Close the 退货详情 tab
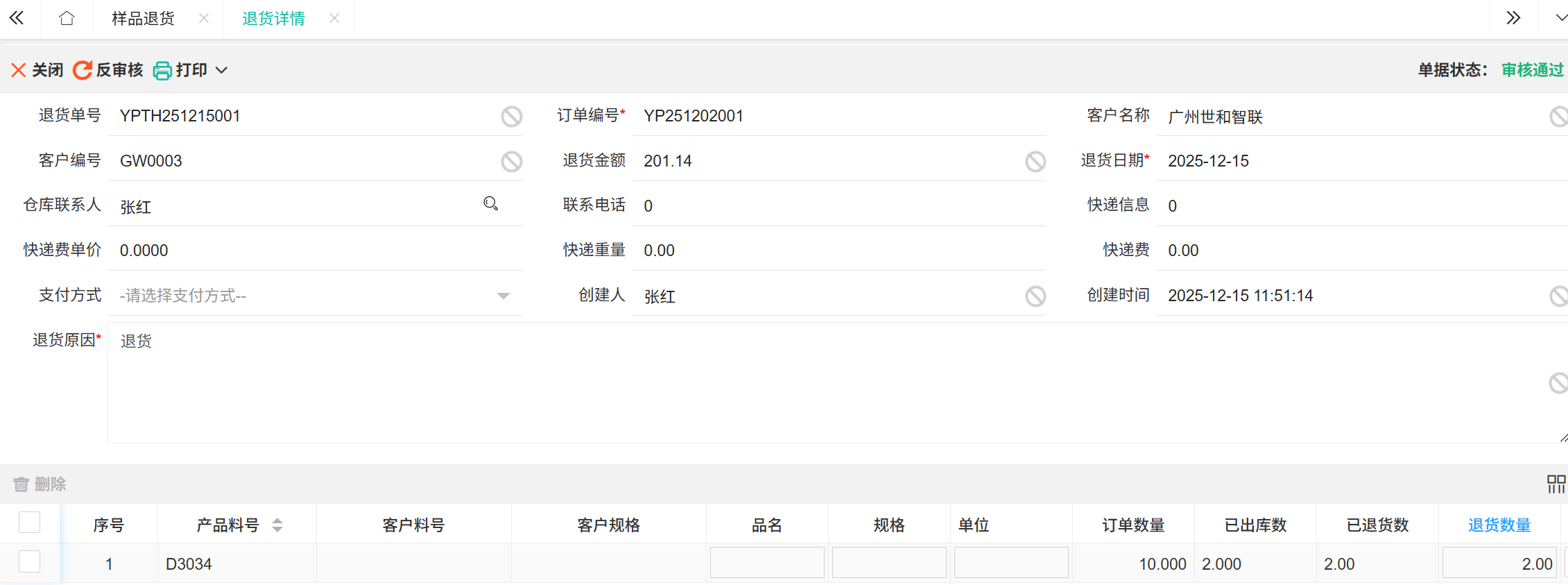Viewport: 1568px width, 585px height. [334, 19]
